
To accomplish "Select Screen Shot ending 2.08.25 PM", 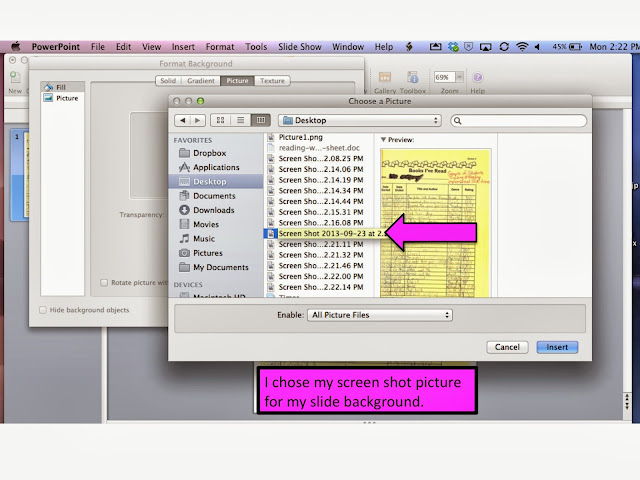I will (x=321, y=158).
